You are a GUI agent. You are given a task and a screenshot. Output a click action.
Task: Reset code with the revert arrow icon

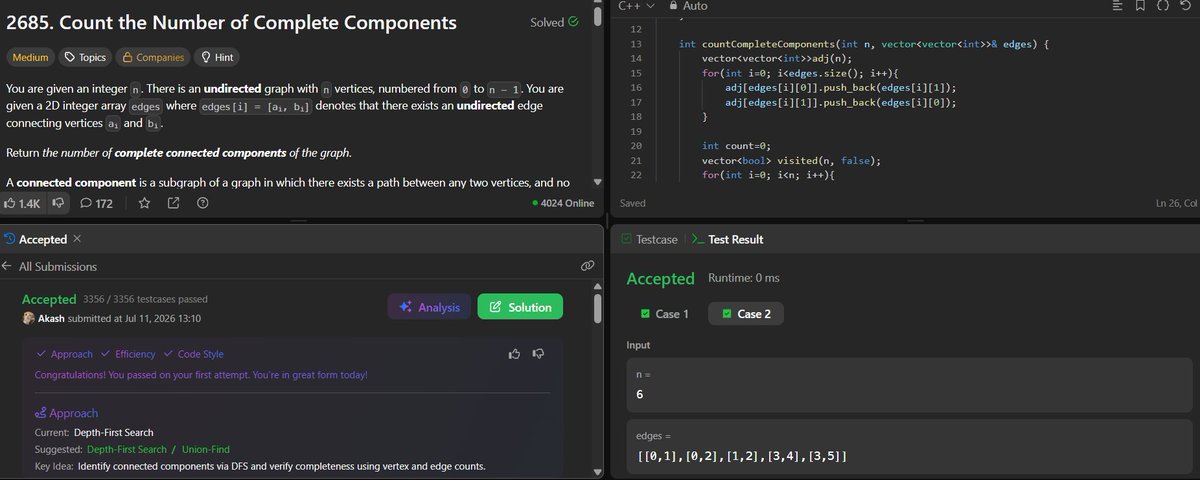pyautogui.click(x=1186, y=6)
